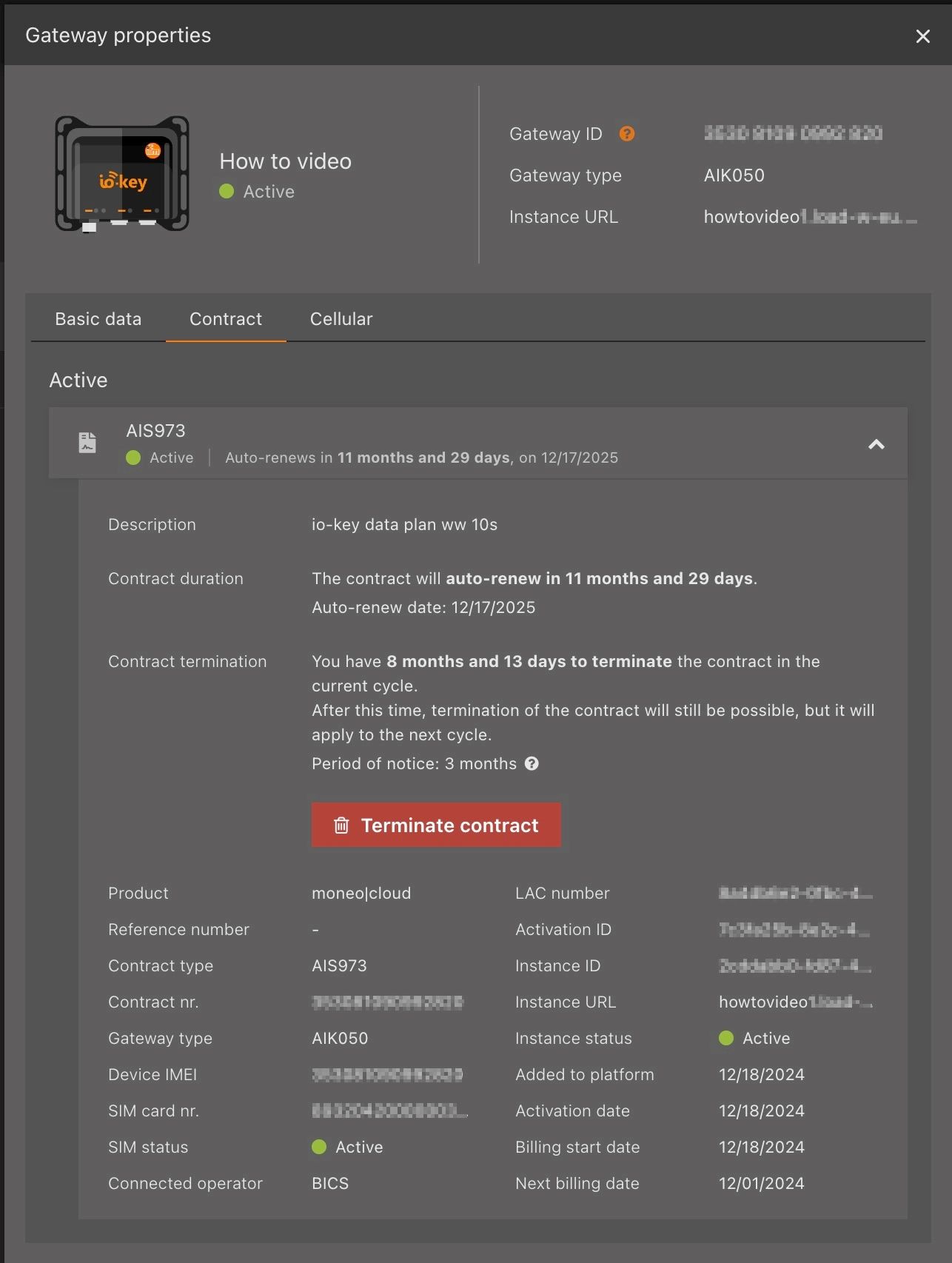
Task: Click the blurred Gateway ID value
Action: tap(792, 133)
